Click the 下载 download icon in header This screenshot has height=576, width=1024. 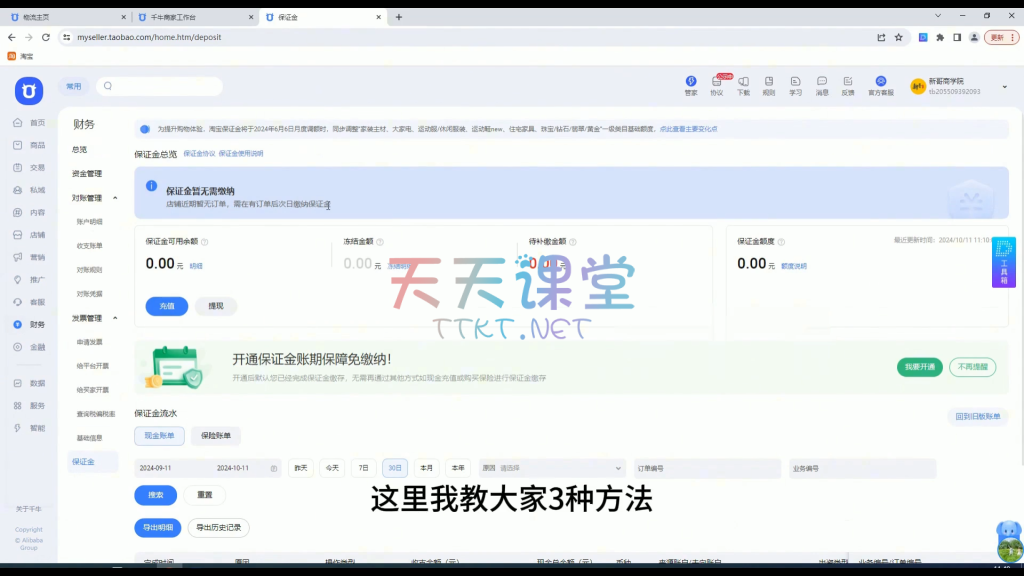pyautogui.click(x=743, y=85)
